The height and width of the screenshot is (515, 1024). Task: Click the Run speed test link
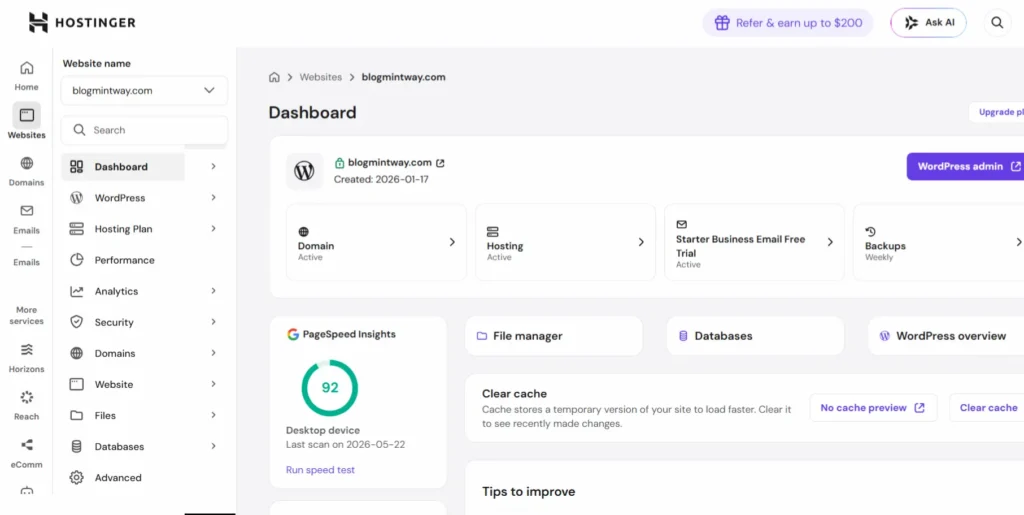click(320, 470)
